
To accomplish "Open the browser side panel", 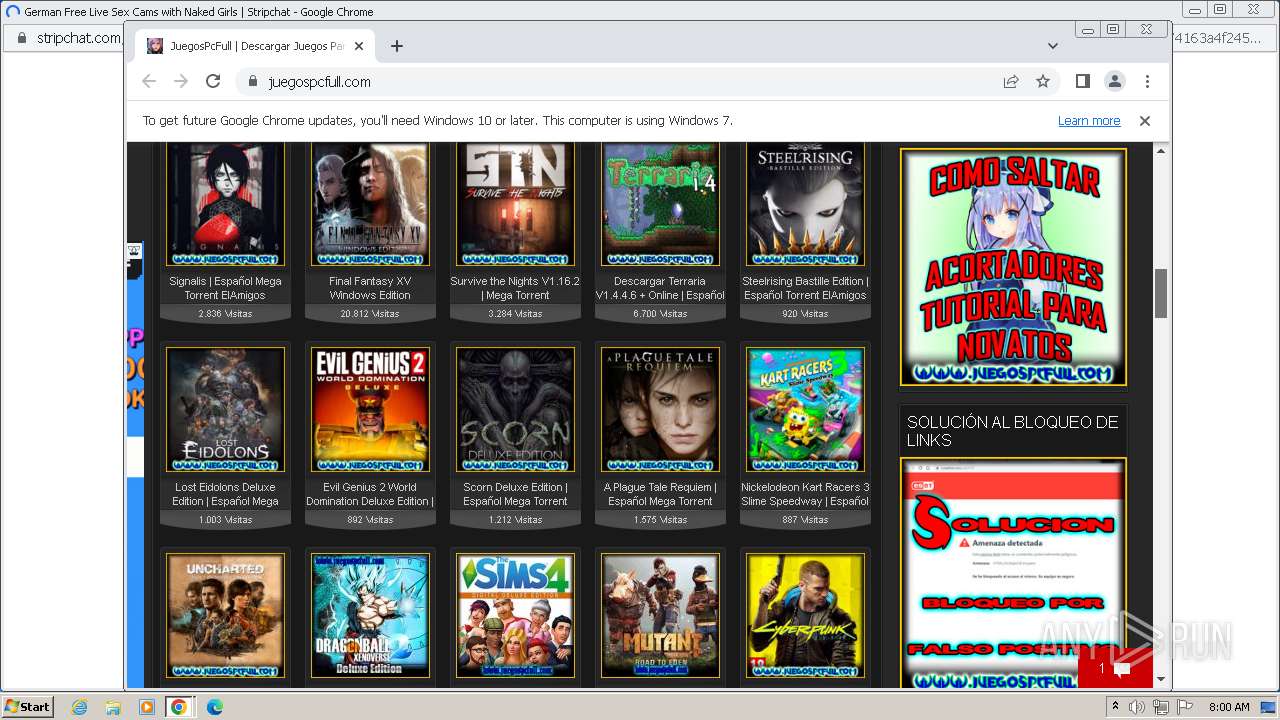I will coord(1083,81).
